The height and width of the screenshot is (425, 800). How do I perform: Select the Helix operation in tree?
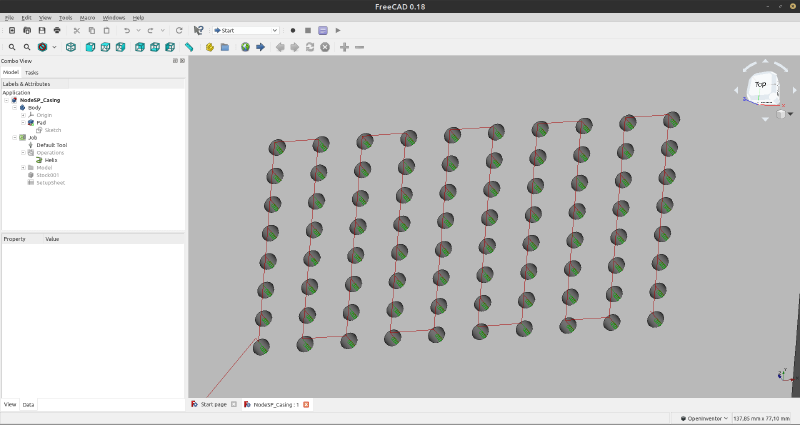click(50, 160)
